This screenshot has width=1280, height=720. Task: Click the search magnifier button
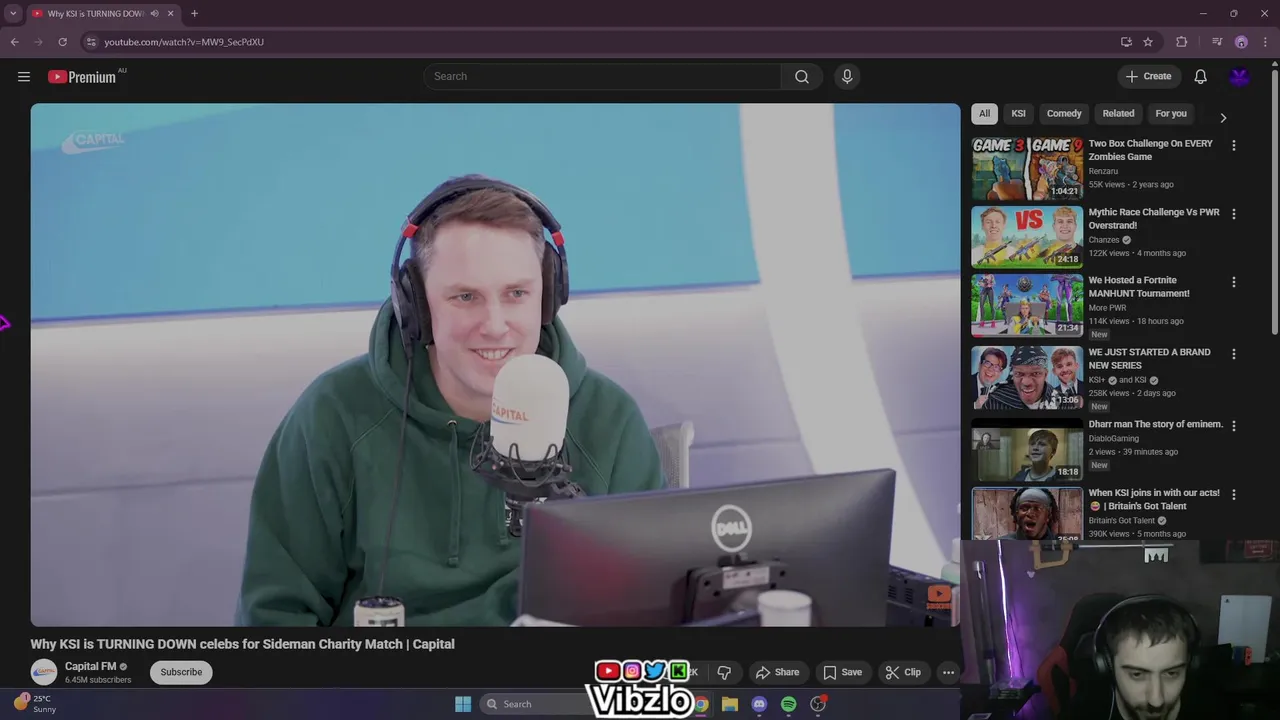[x=802, y=77]
